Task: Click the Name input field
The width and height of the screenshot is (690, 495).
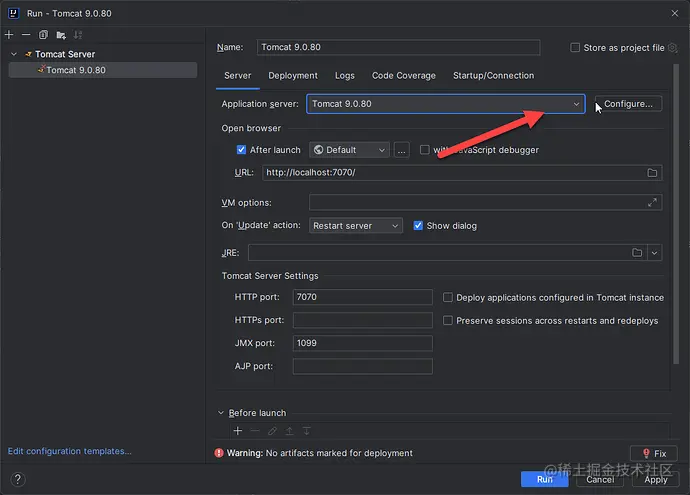Action: click(x=398, y=47)
